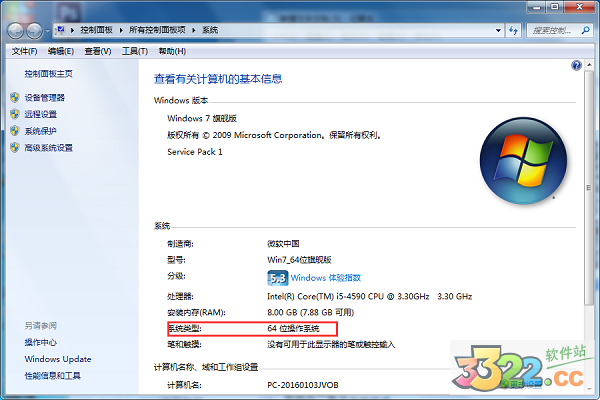This screenshot has width=600, height=400.
Task: Click the shield icon beside 远程设置
Action: [x=15, y=114]
